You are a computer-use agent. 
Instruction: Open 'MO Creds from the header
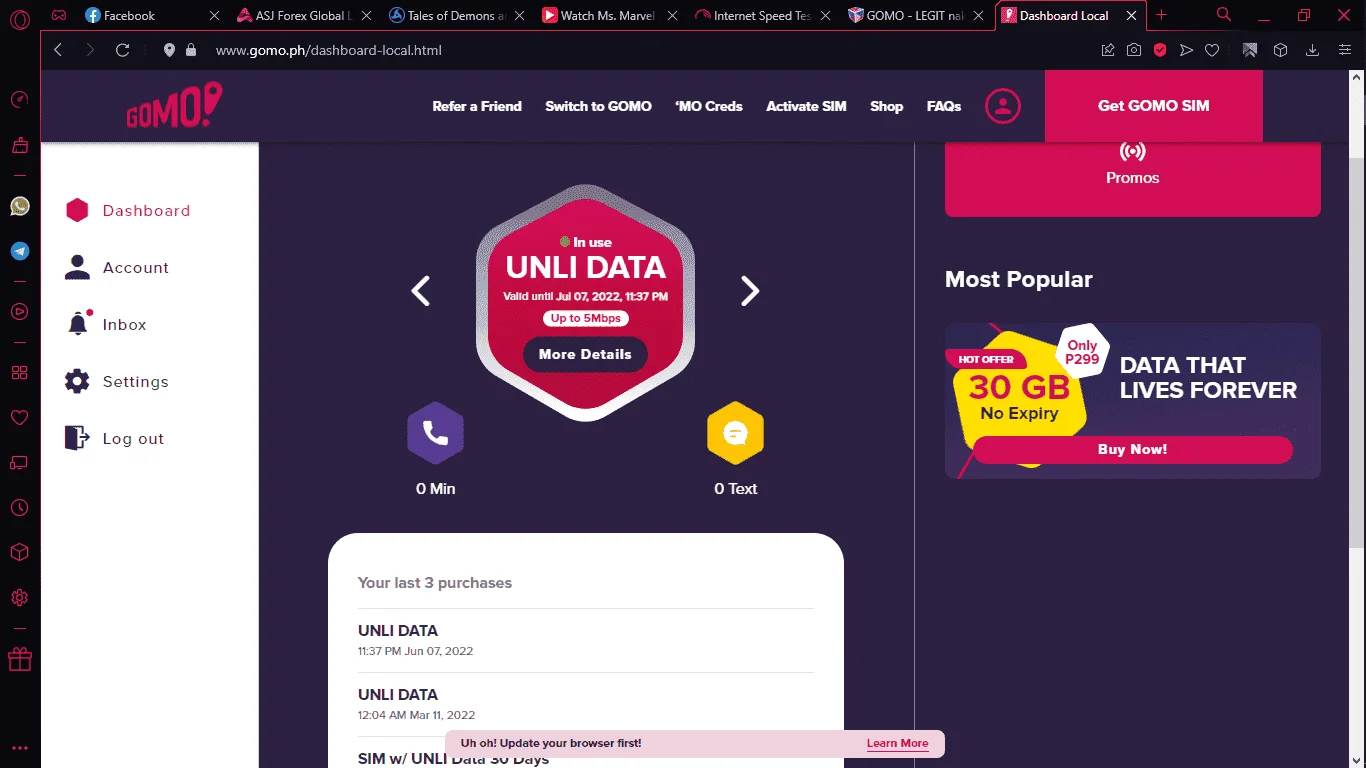709,106
